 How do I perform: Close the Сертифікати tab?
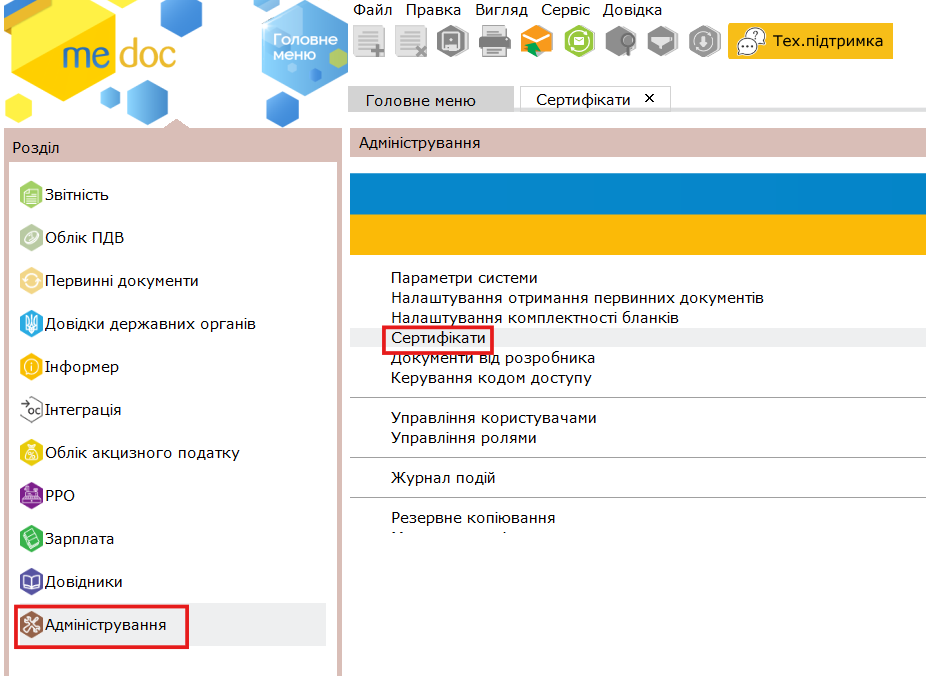click(x=650, y=98)
